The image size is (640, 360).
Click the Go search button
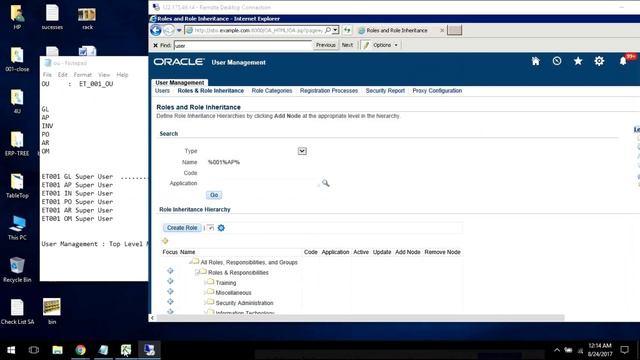(x=214, y=195)
